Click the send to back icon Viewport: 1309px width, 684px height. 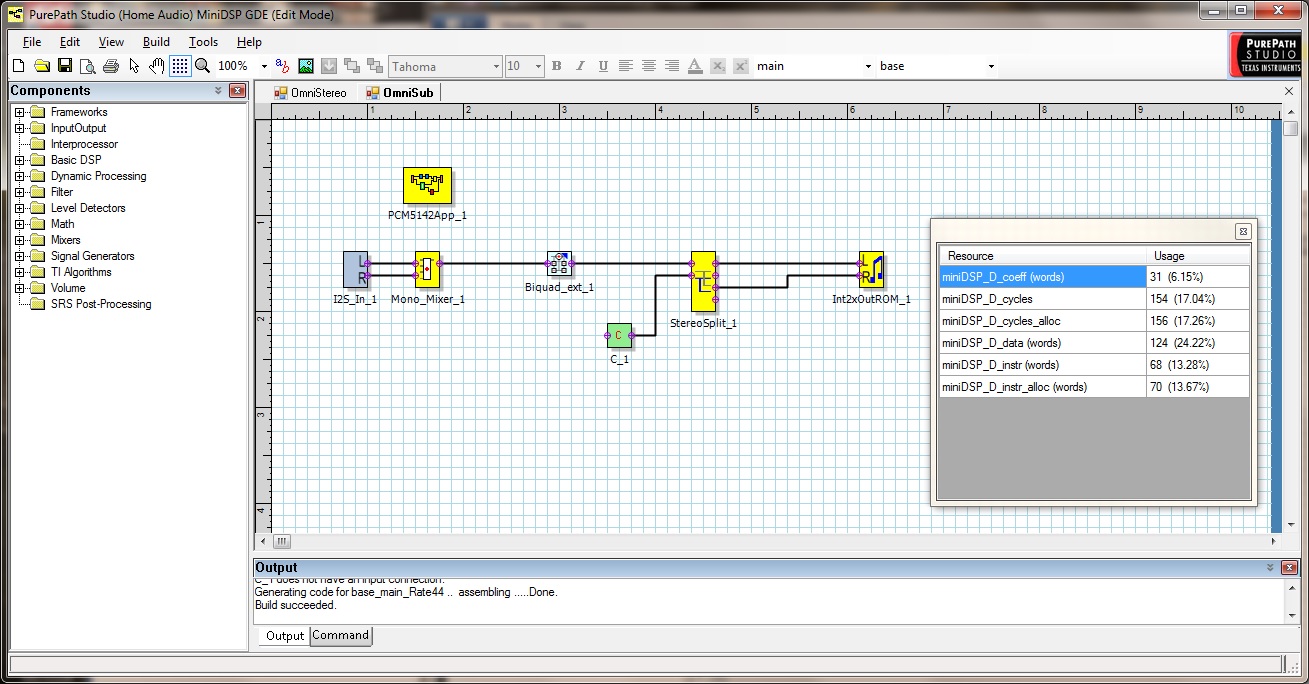click(375, 66)
